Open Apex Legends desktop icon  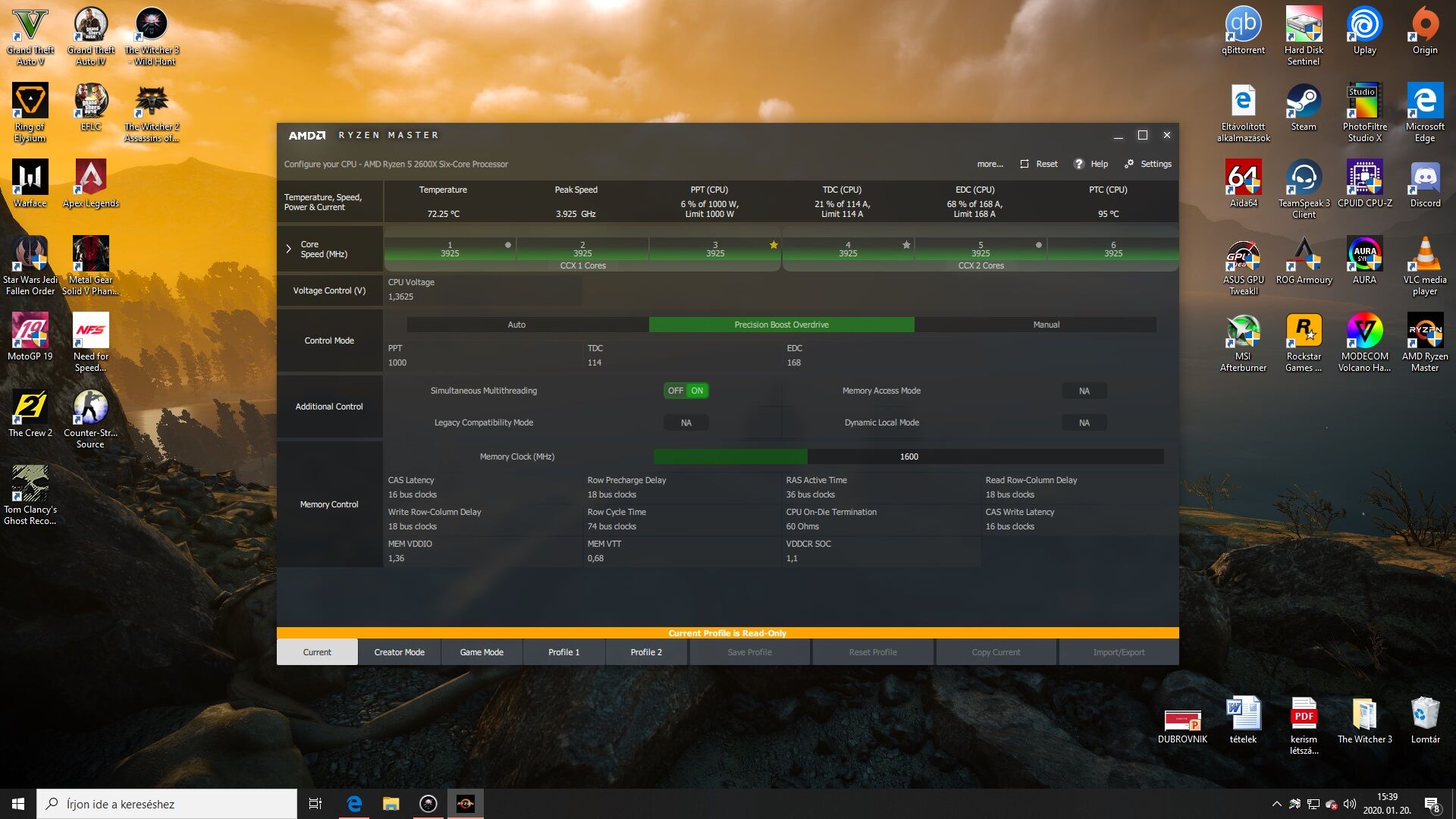(91, 184)
